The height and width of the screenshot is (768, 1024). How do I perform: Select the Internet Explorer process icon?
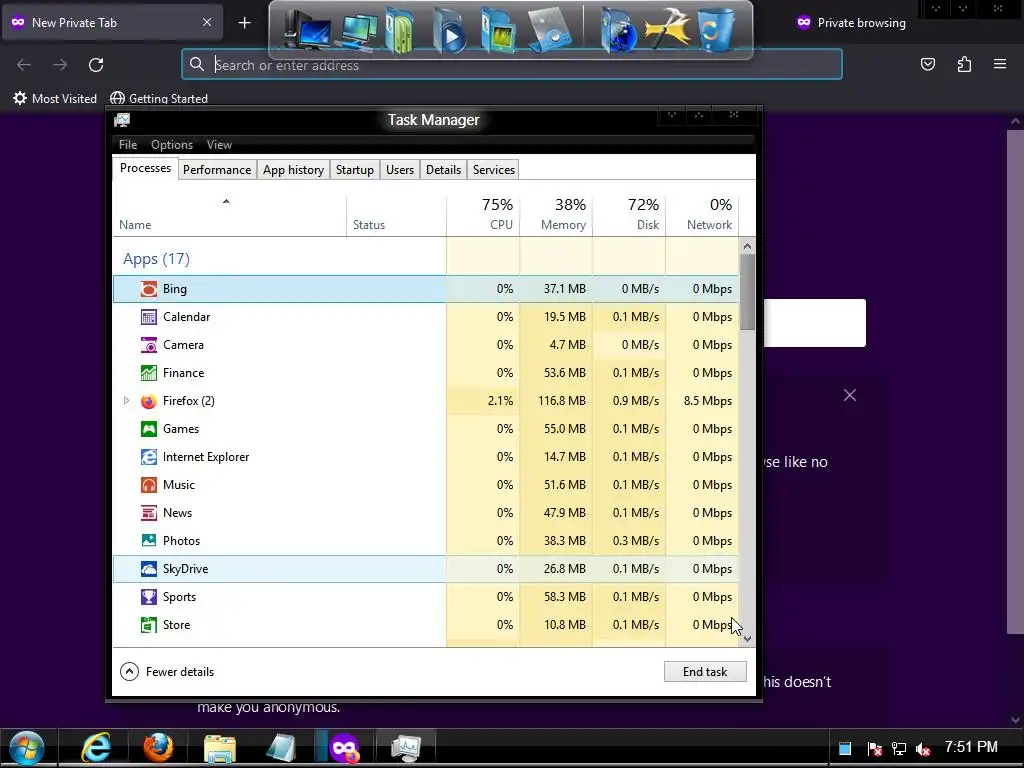click(149, 457)
